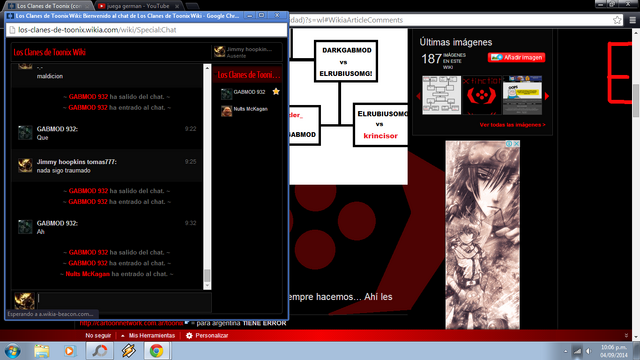Screen dimensions: 640x360
Task: Open a new tab in the background Chrome window
Action: (192, 6)
